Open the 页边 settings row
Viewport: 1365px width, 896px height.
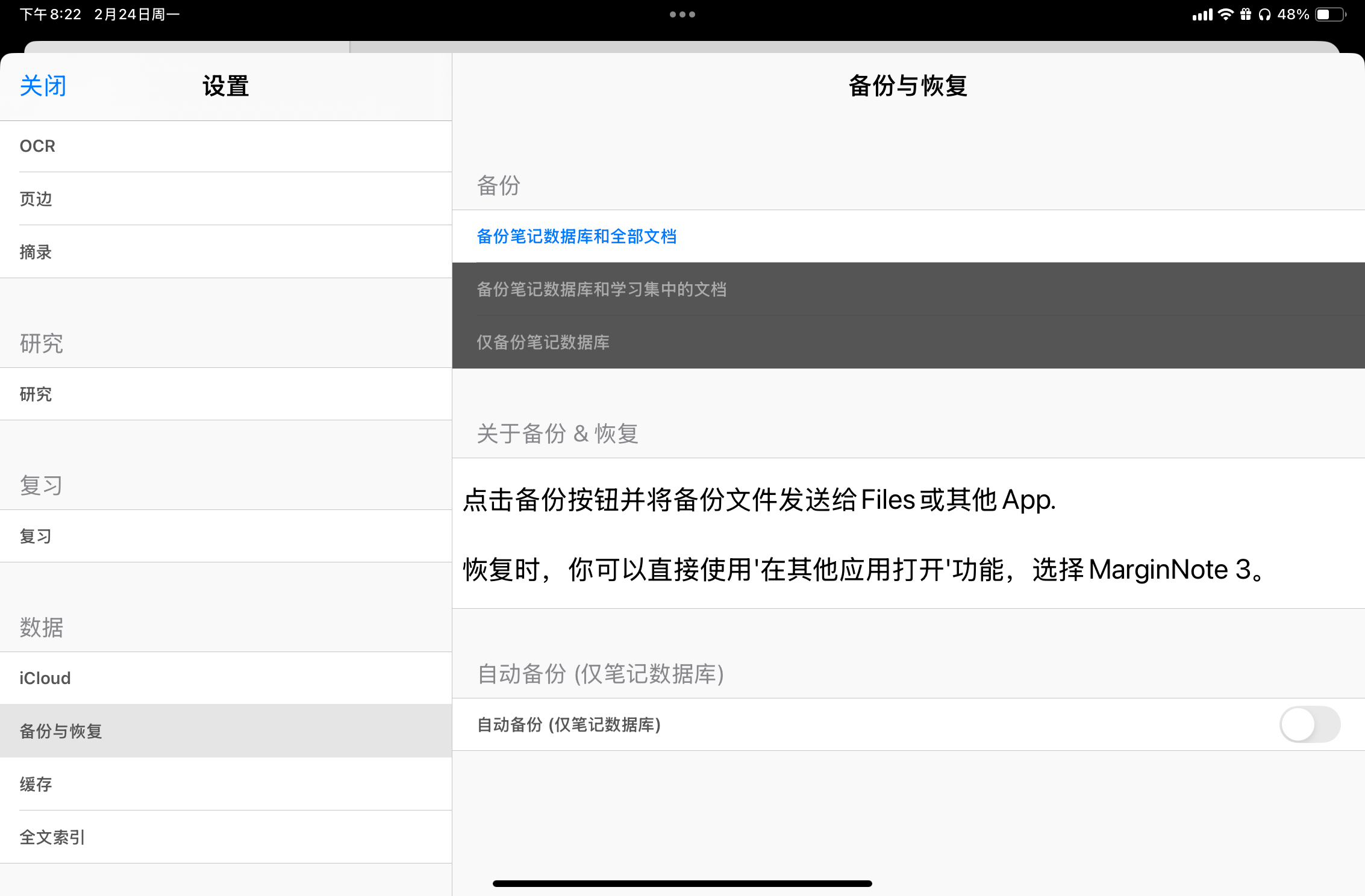(x=226, y=199)
